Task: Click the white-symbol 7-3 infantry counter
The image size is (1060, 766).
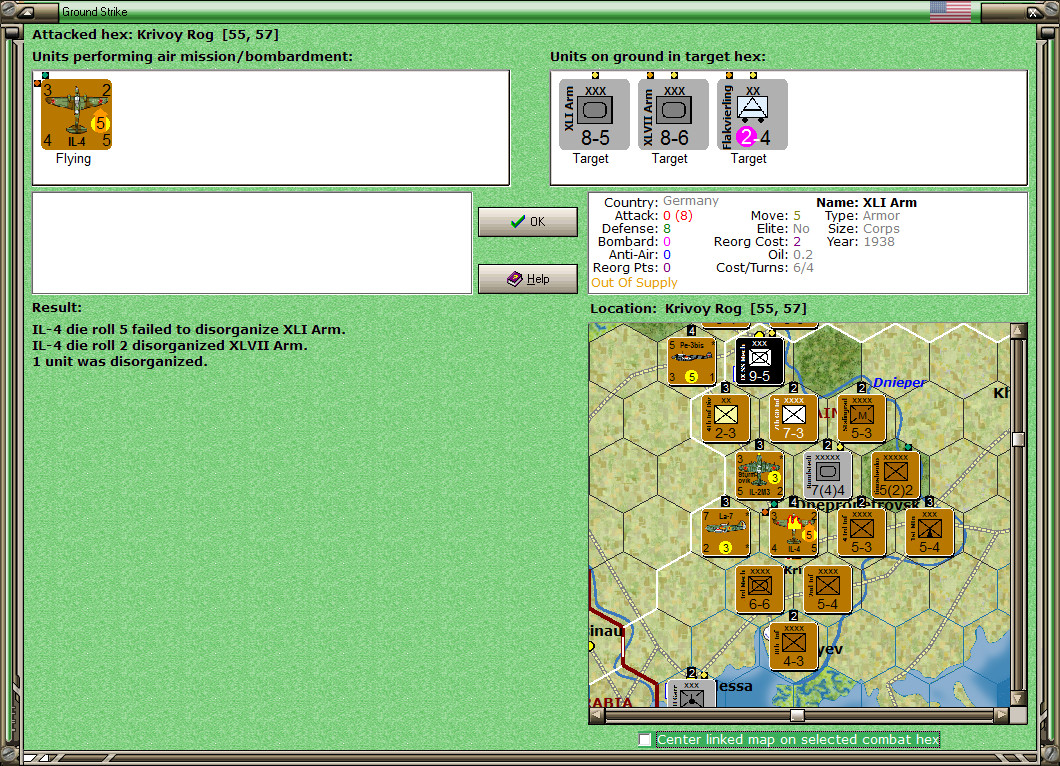Action: pos(793,418)
